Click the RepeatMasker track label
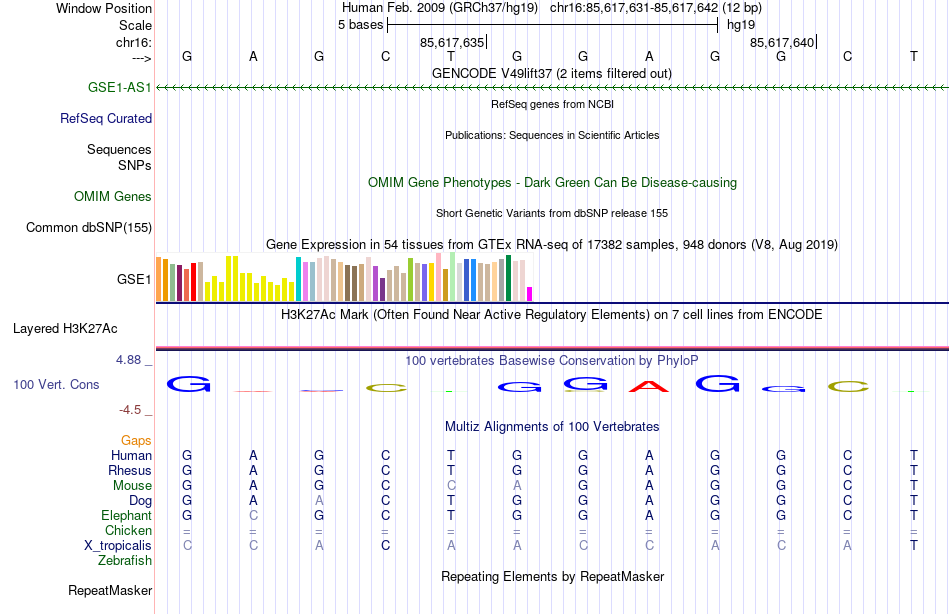 pos(110,590)
